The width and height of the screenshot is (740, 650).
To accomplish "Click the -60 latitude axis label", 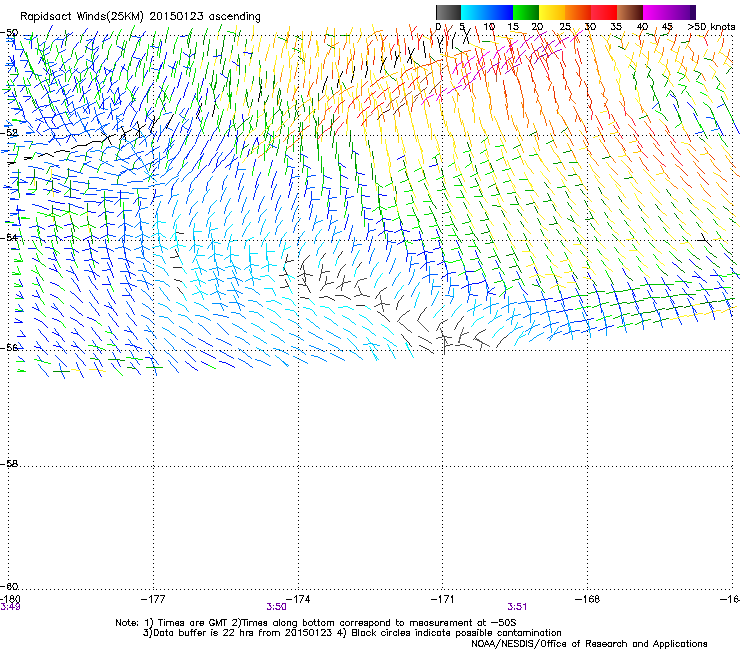I will [x=9, y=586].
